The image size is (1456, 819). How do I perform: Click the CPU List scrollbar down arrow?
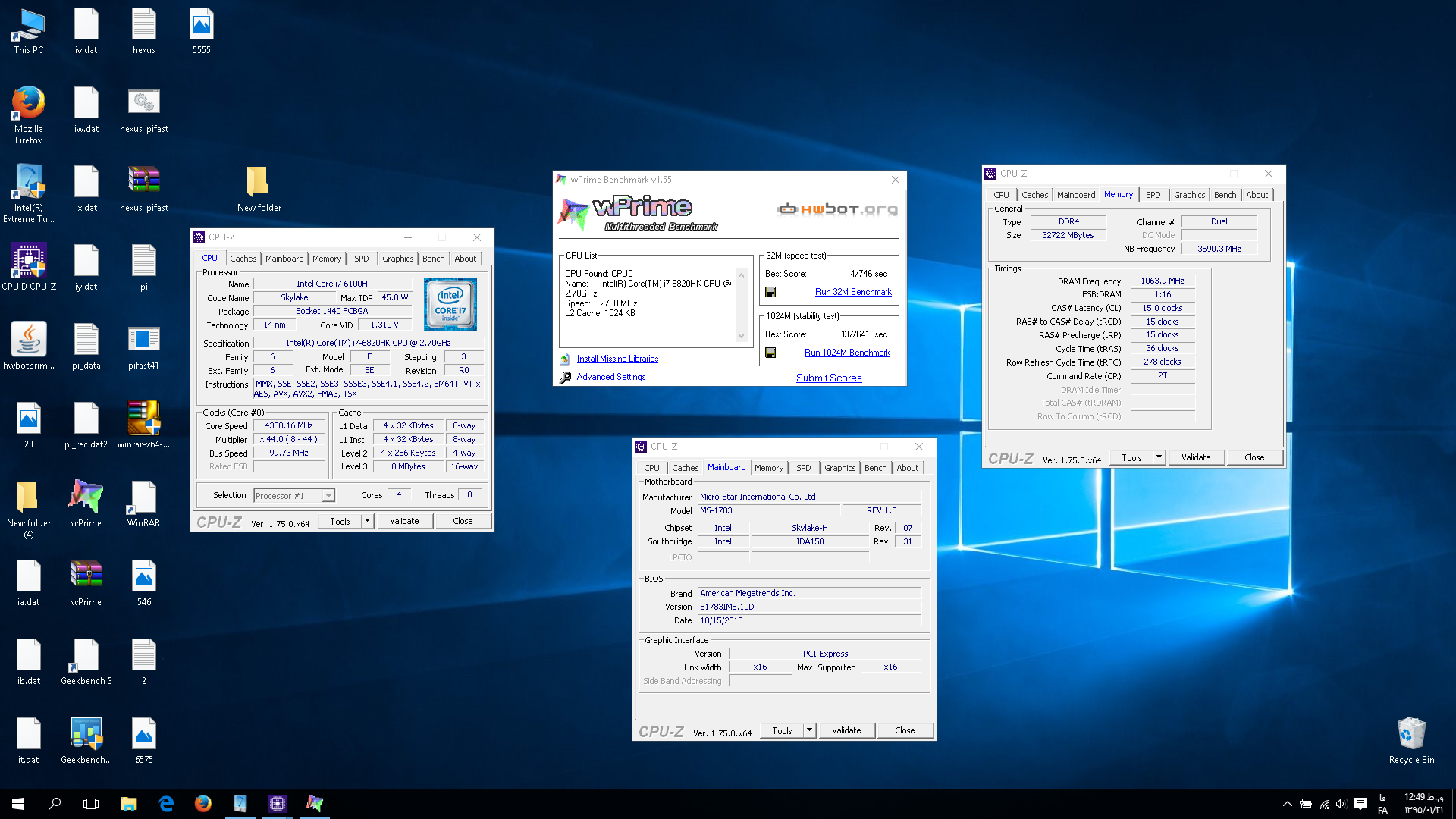tap(741, 336)
